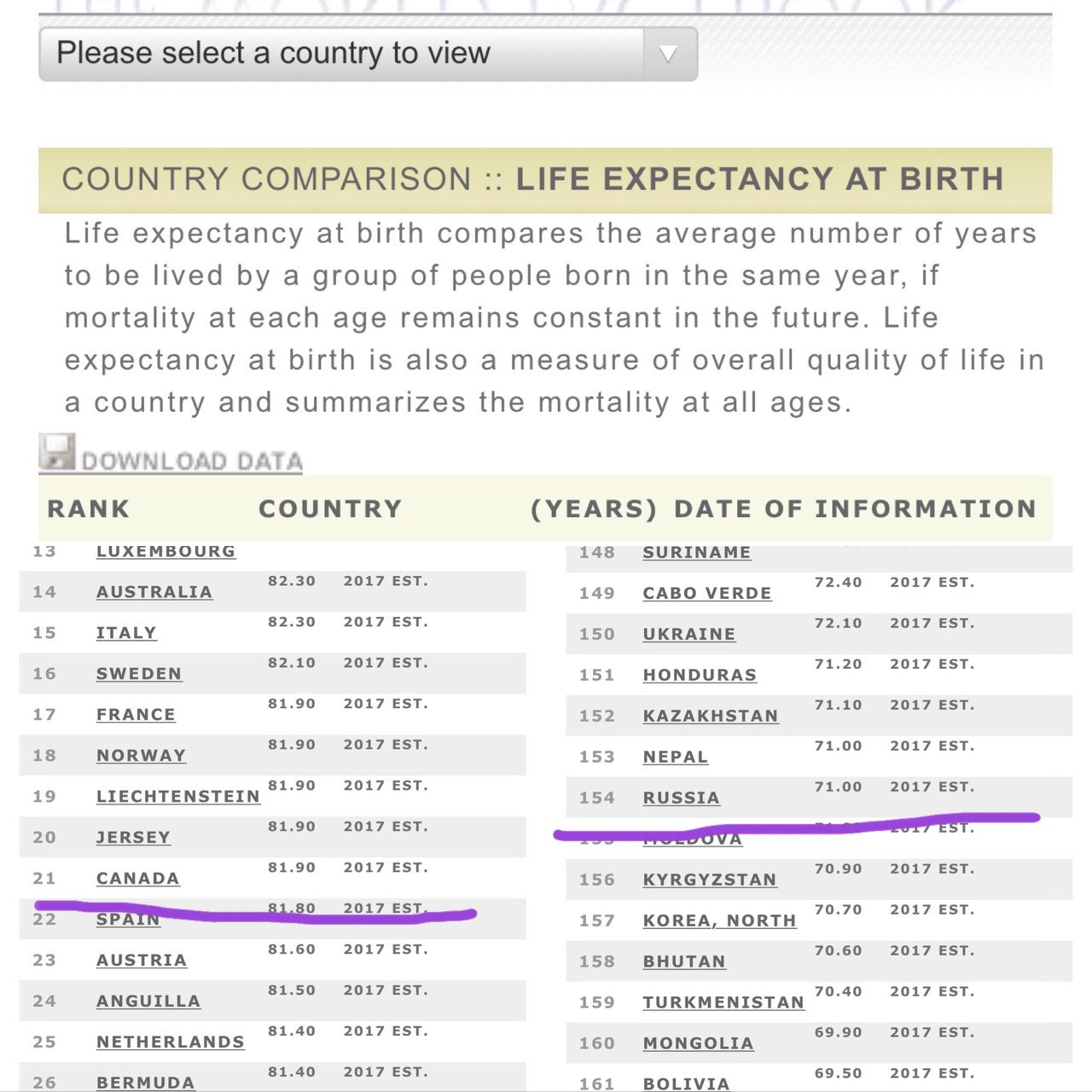The image size is (1092, 1092).
Task: Click the Korea, North link
Action: point(719,921)
